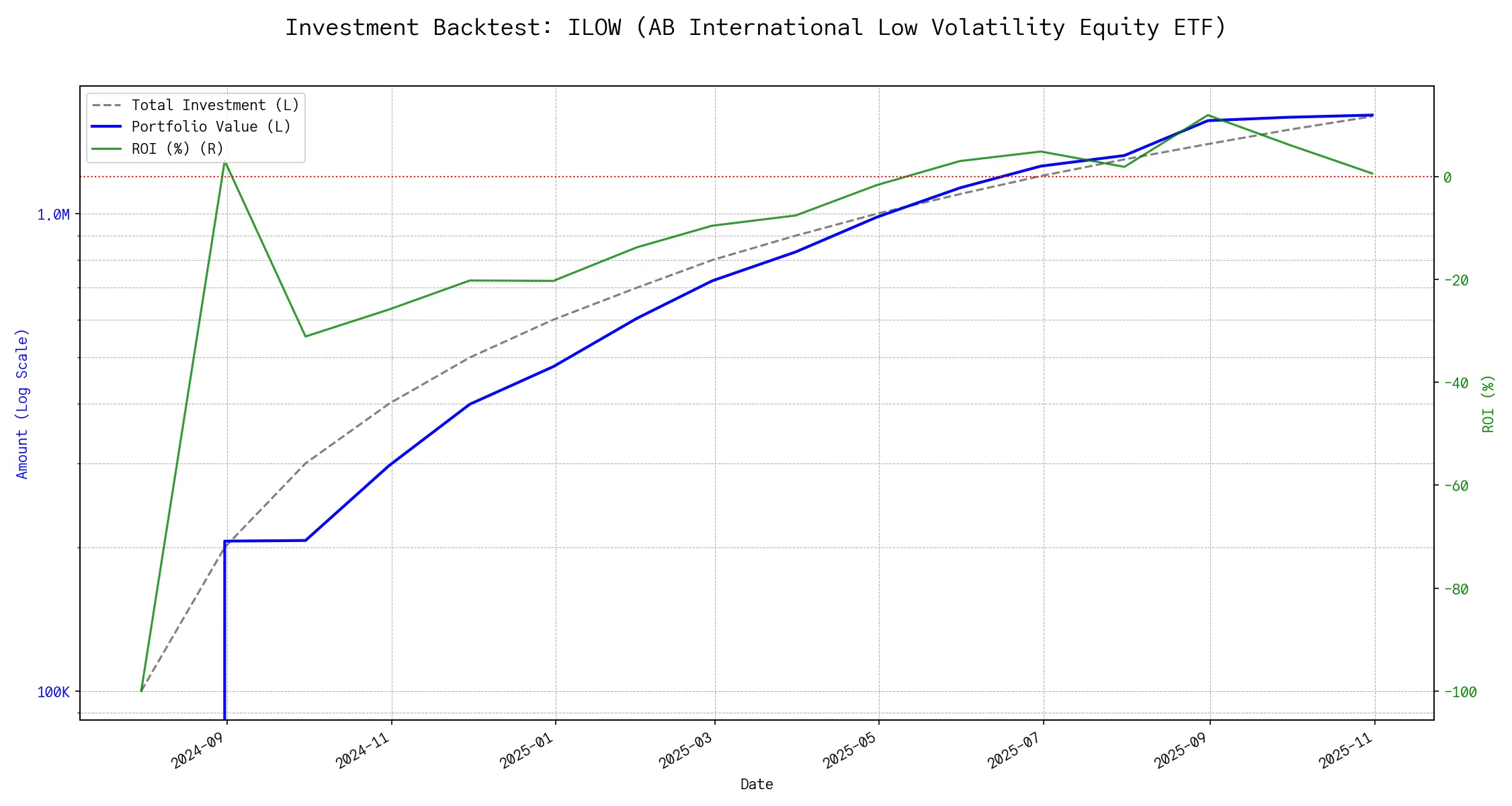
Task: Click the 1.0M left axis label
Action: coord(53,215)
